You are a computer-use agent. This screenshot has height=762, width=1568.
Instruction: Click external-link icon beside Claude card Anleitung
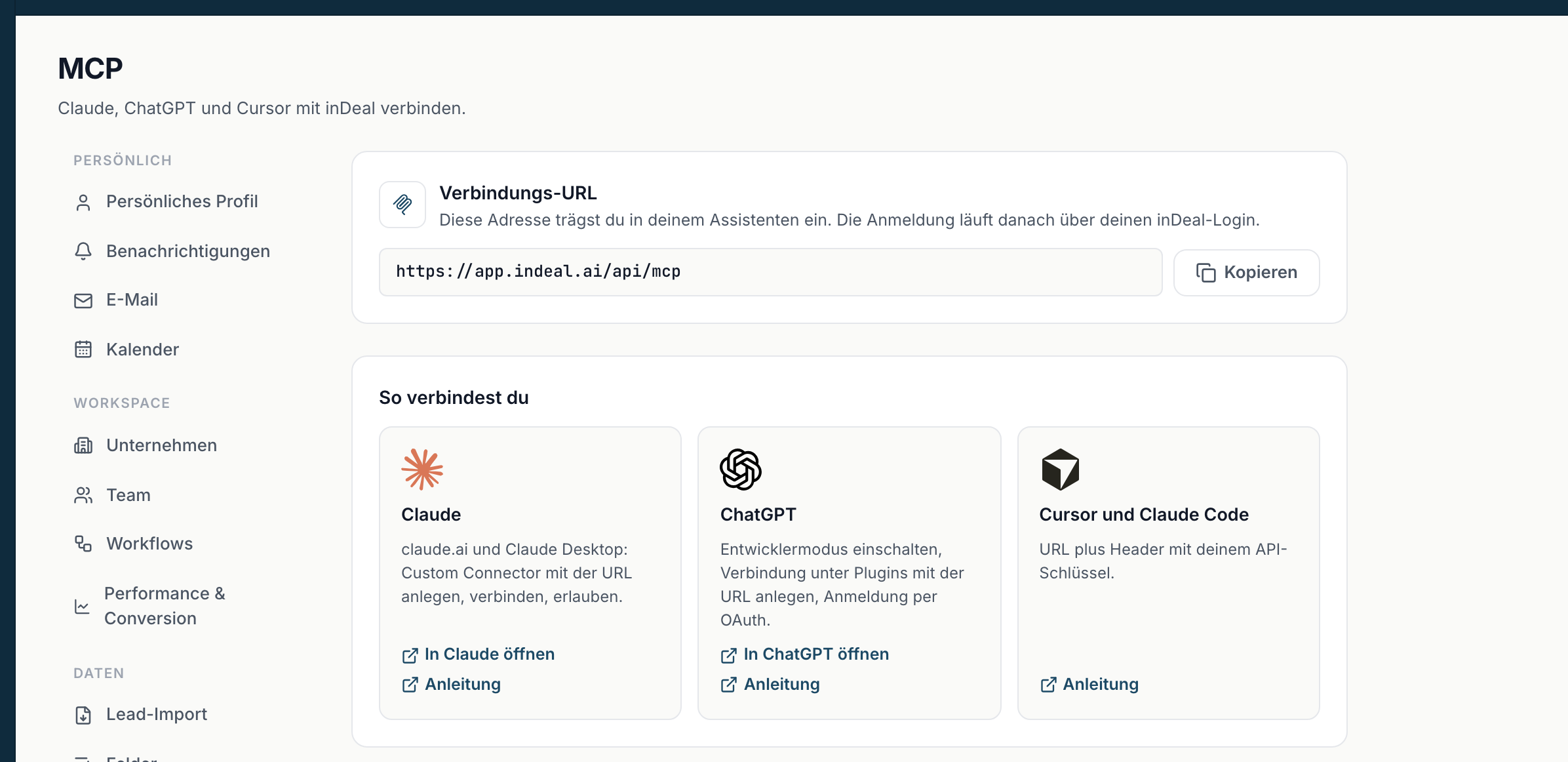pyautogui.click(x=410, y=685)
